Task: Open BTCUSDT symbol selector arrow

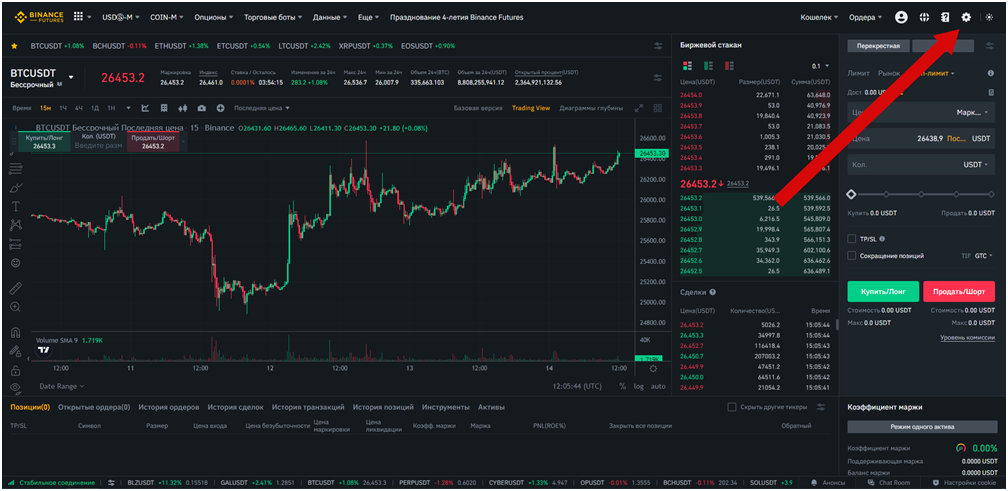Action: 71,77
